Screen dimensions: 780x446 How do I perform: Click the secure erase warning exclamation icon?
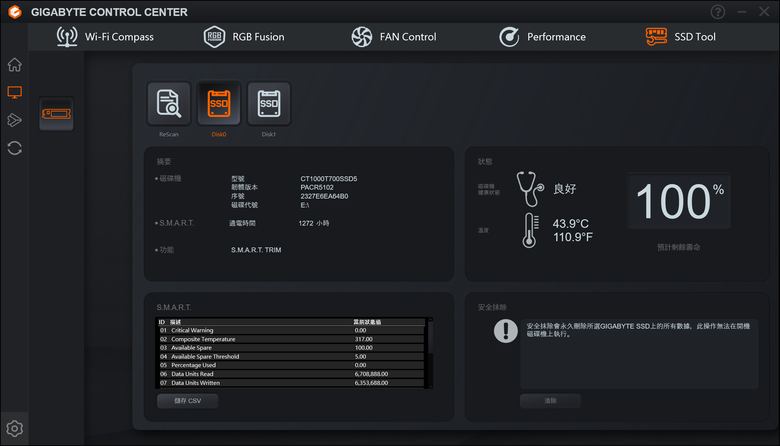tap(506, 331)
